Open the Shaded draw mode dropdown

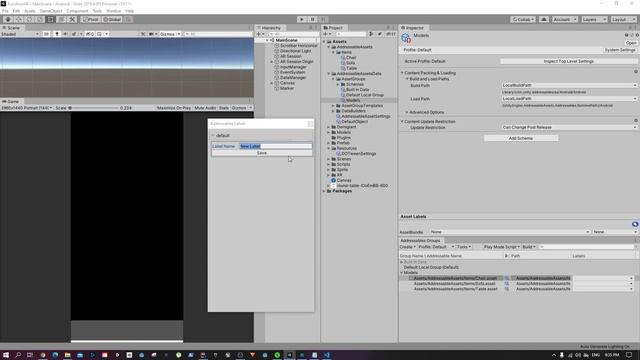pyautogui.click(x=20, y=34)
